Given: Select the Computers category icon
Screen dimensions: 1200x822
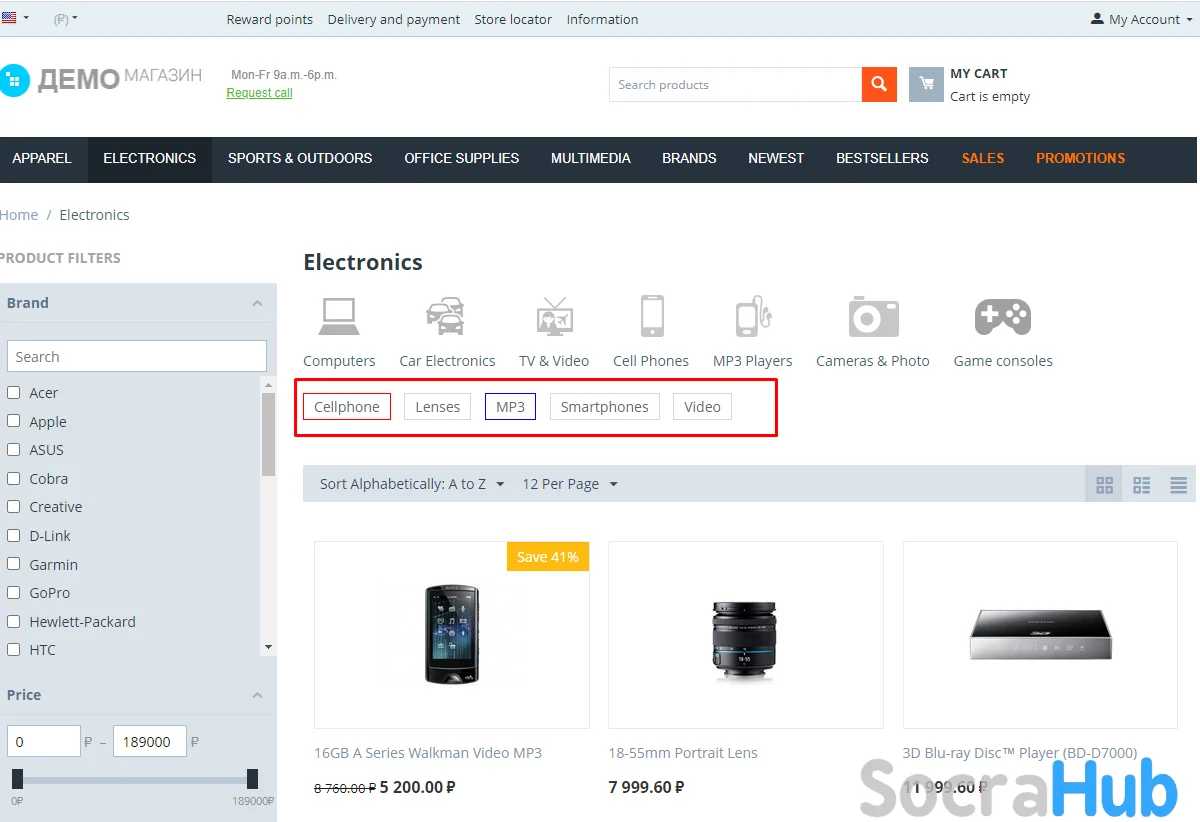Looking at the screenshot, I should coord(339,316).
